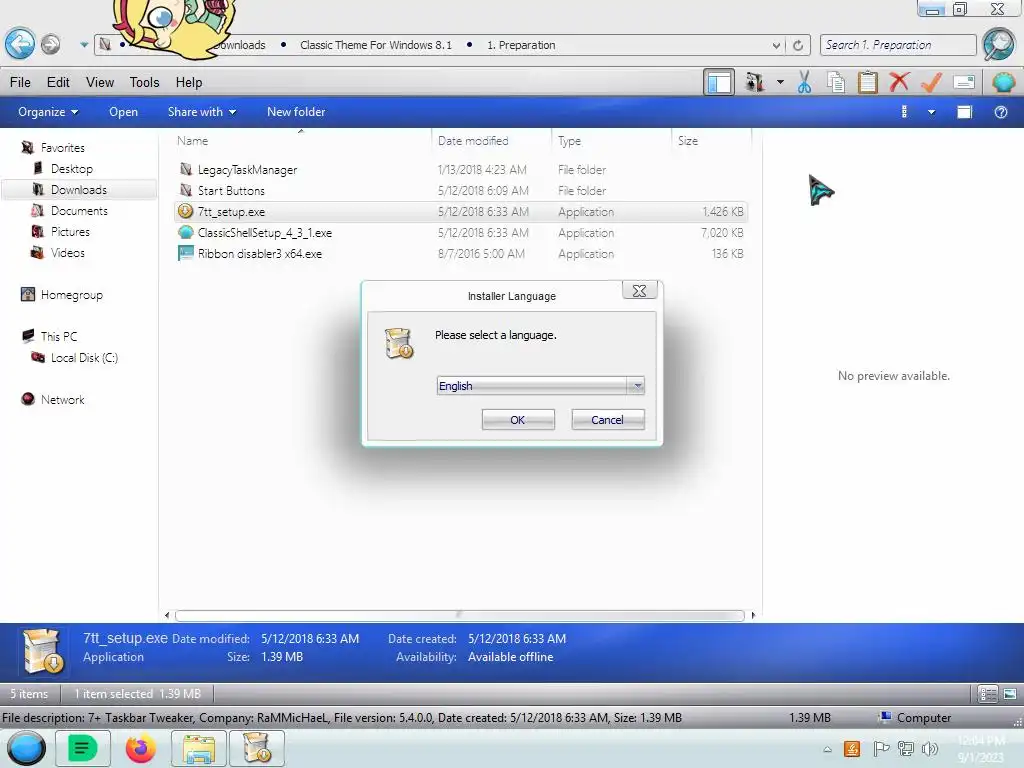Cut with the scissors icon
Viewport: 1024px width, 768px height.
(x=805, y=82)
